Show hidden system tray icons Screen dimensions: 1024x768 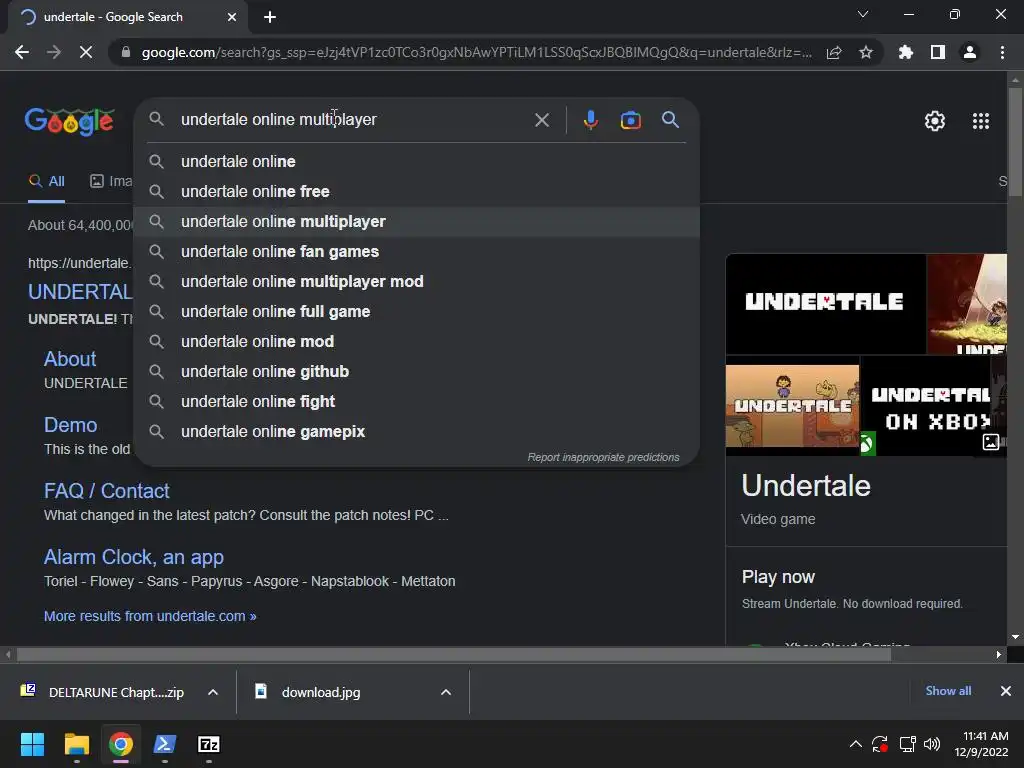point(856,744)
